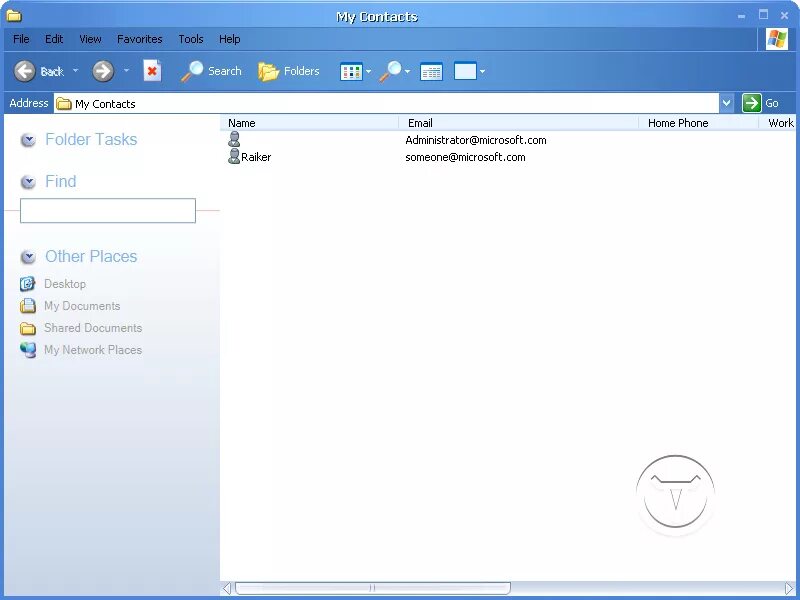Select Administrator@microsoft.com email cell
Screen dimensions: 800x600
point(476,140)
